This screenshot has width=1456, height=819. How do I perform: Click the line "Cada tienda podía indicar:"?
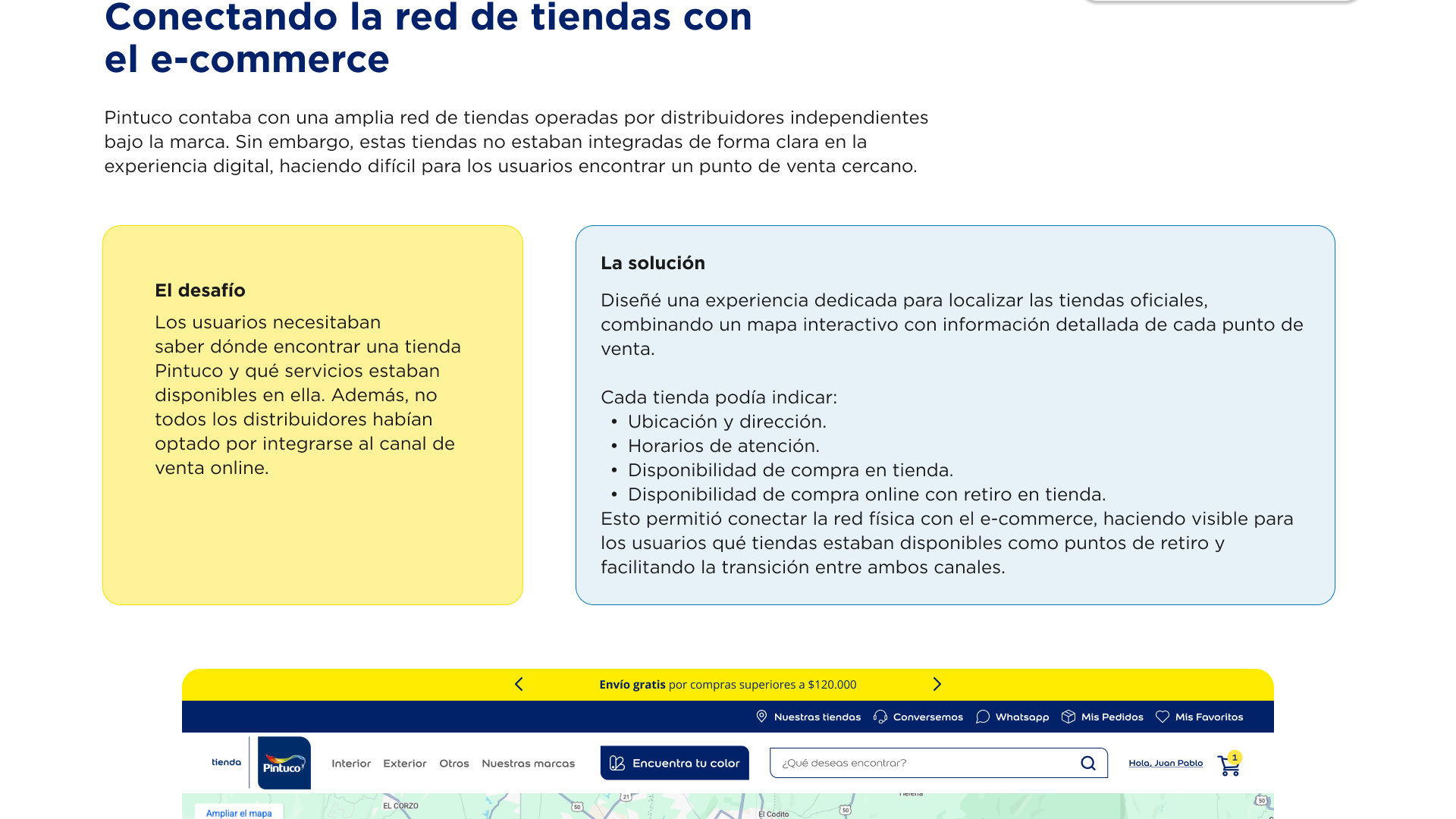click(719, 397)
